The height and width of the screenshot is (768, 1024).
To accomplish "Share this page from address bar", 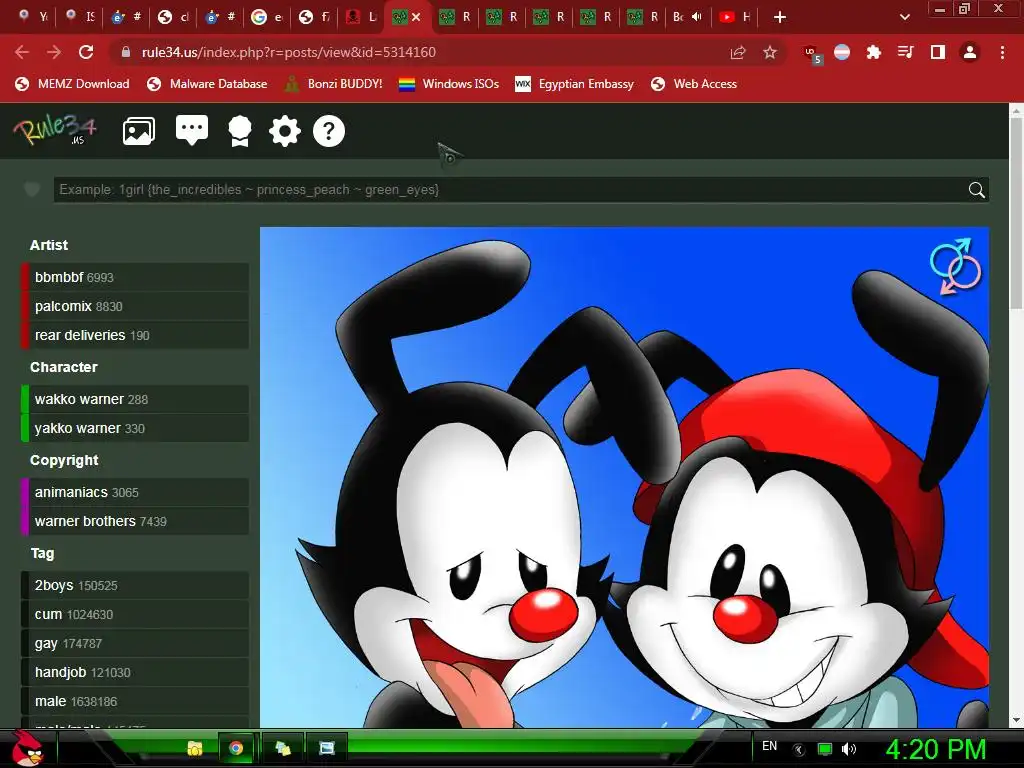I will [x=738, y=52].
